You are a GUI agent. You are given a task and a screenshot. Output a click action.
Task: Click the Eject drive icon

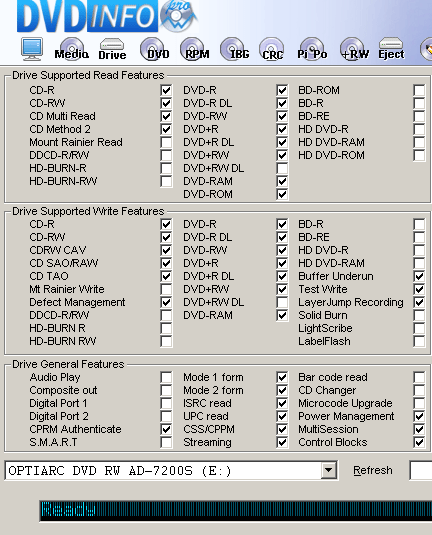391,49
